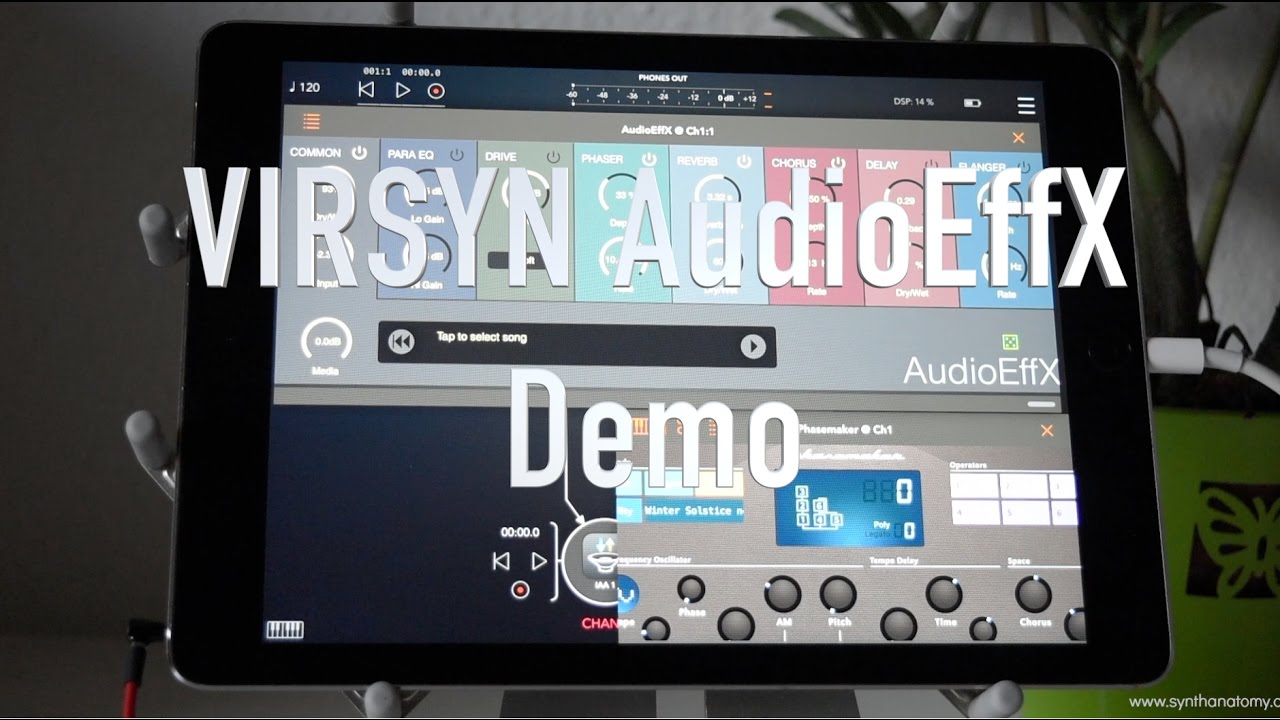Click the Phasemaker algorithm LCD display
Viewport: 1280px width, 720px height.
(848, 508)
